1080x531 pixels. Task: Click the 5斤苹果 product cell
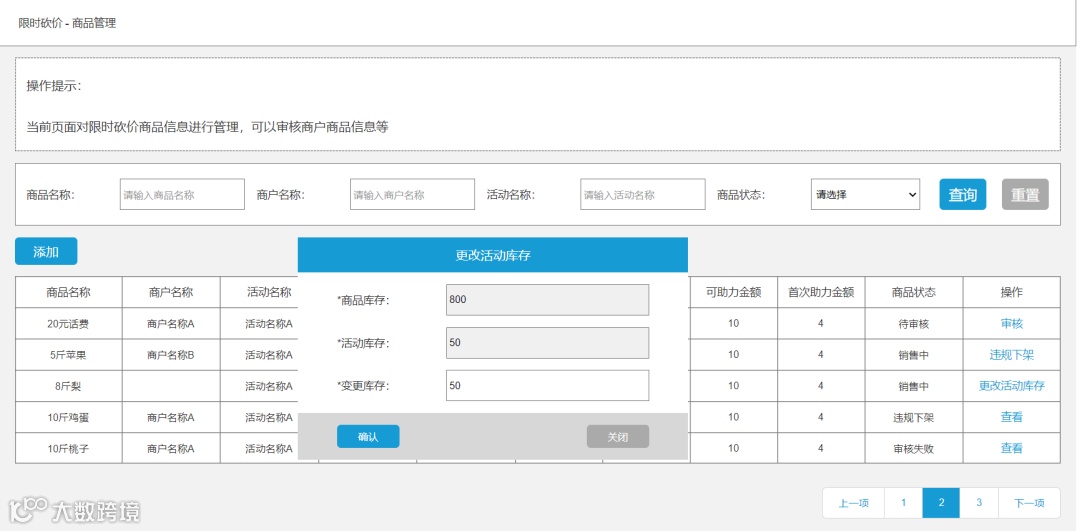pos(68,355)
